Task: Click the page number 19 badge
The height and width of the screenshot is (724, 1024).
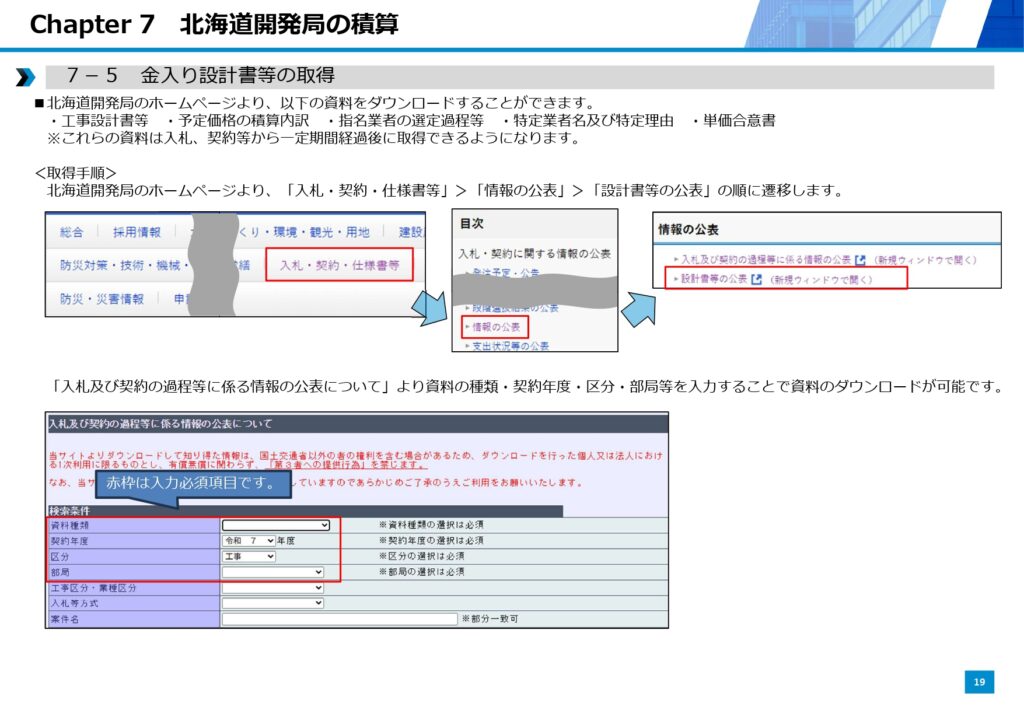Action: [x=979, y=682]
